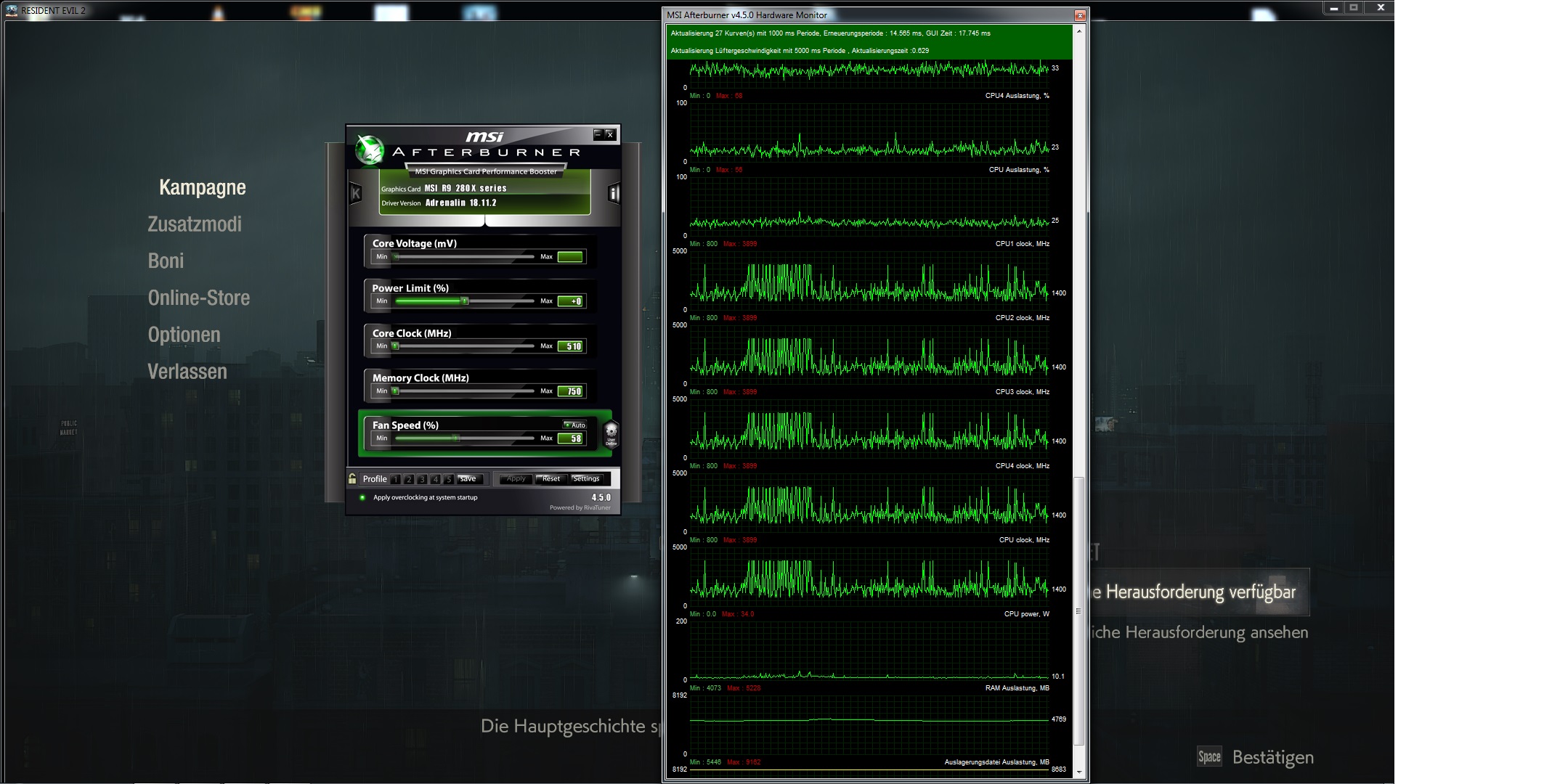
Task: Click the 'Adrenalin 18.11.2' driver version text
Action: (461, 203)
